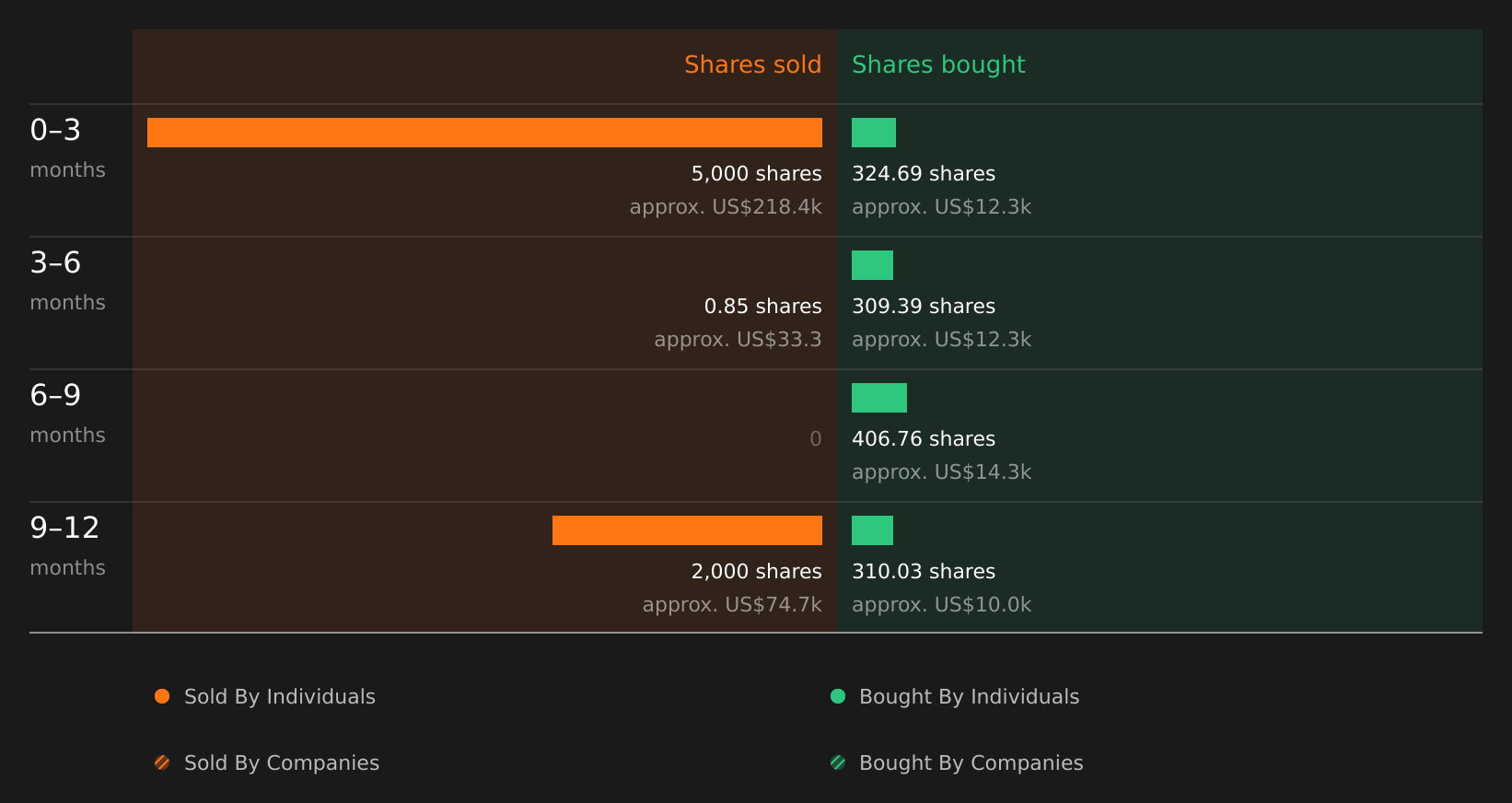Select the orange 2,000 shares sold bar
The height and width of the screenshot is (803, 1512).
pyautogui.click(x=687, y=530)
